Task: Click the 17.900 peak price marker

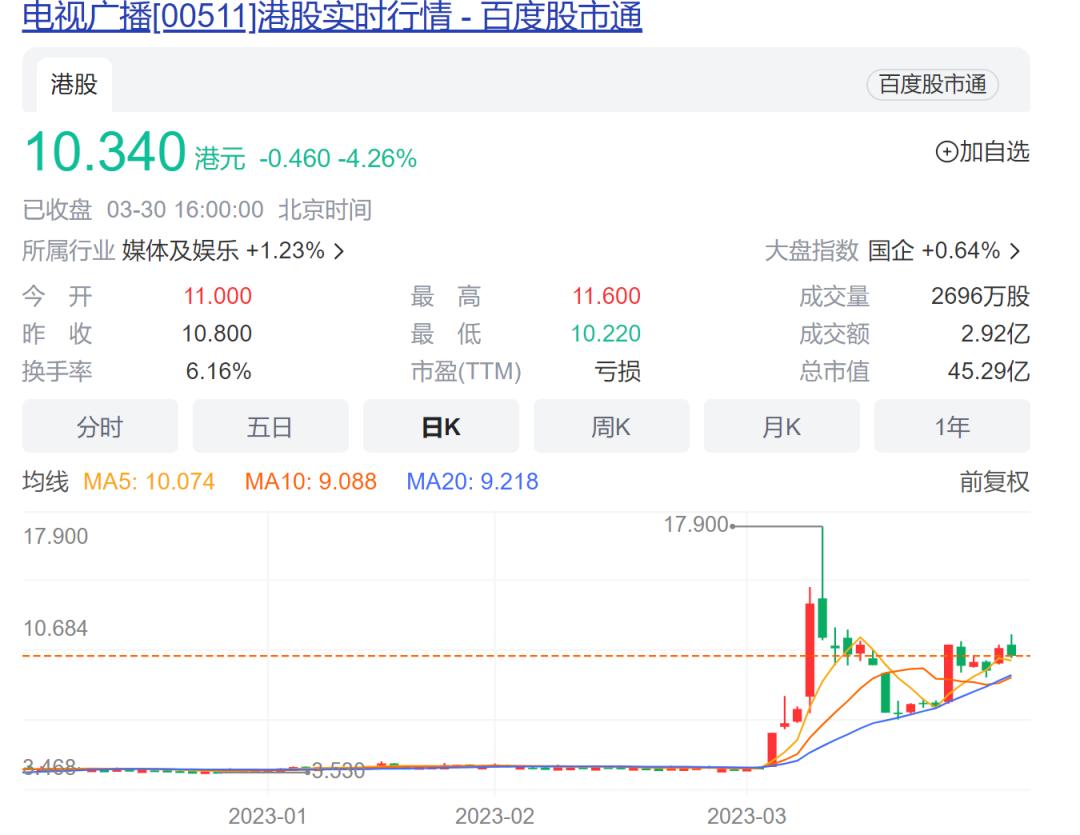Action: click(695, 523)
